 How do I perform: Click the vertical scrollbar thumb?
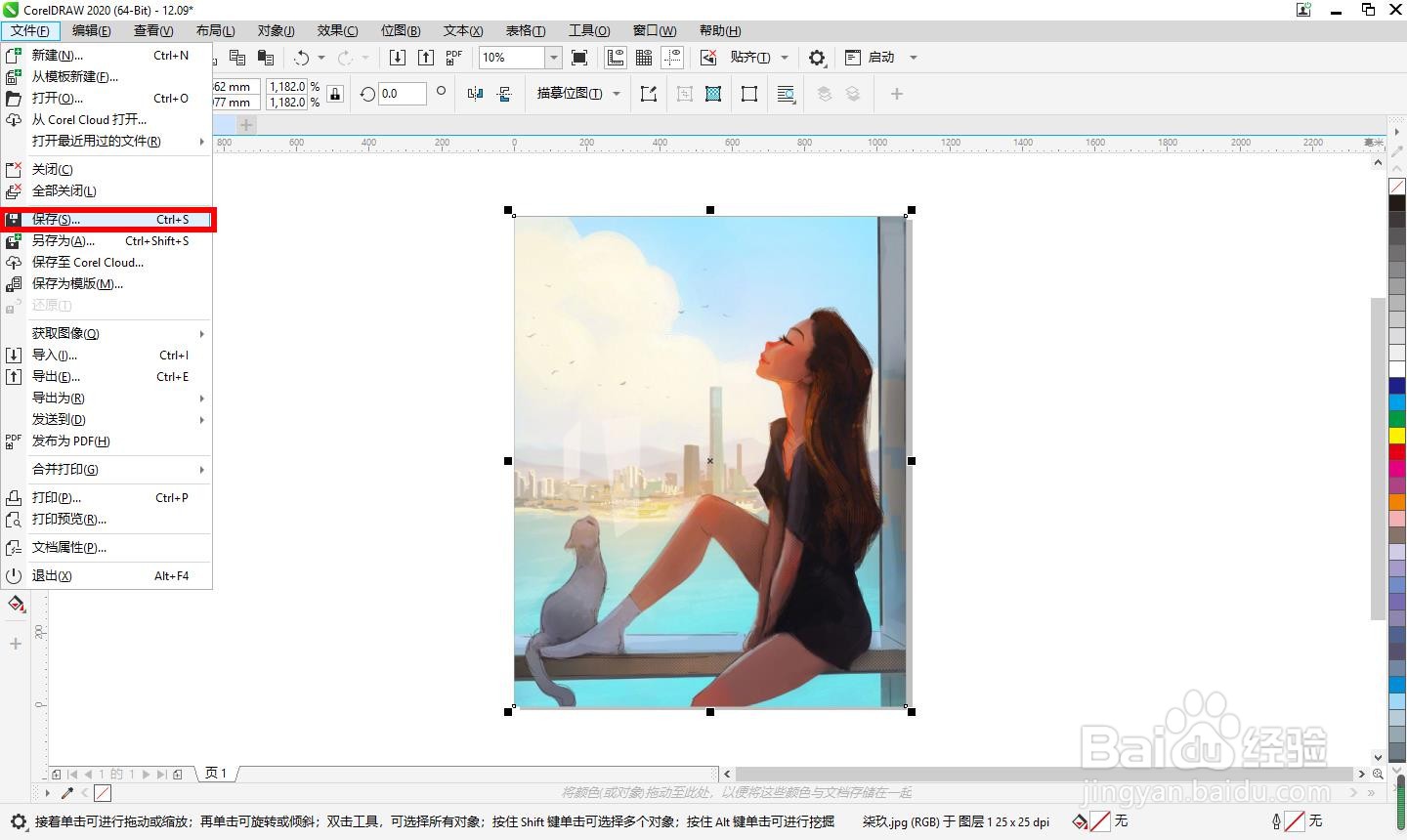(x=1379, y=458)
